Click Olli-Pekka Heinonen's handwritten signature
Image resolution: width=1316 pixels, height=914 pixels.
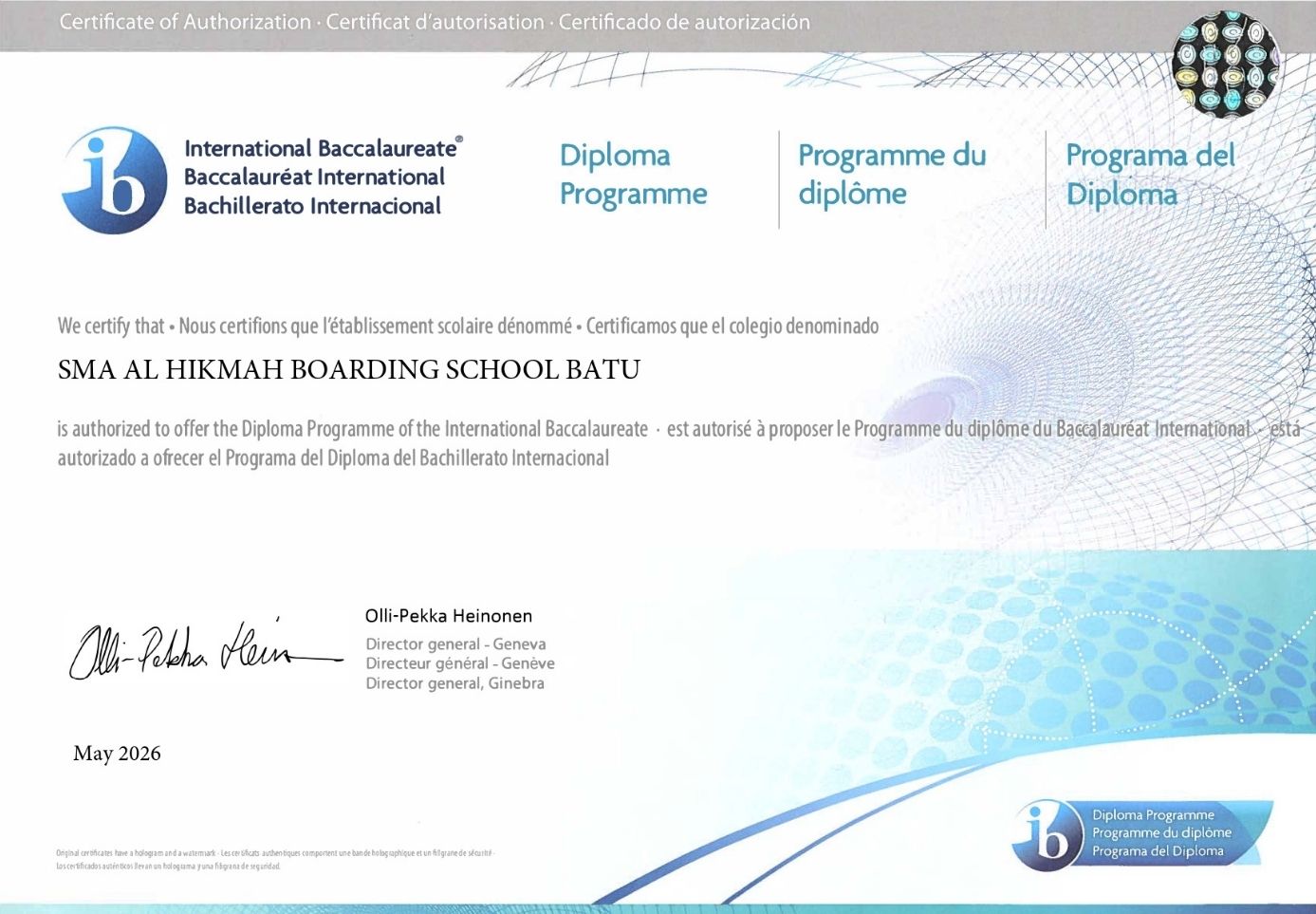[x=206, y=649]
